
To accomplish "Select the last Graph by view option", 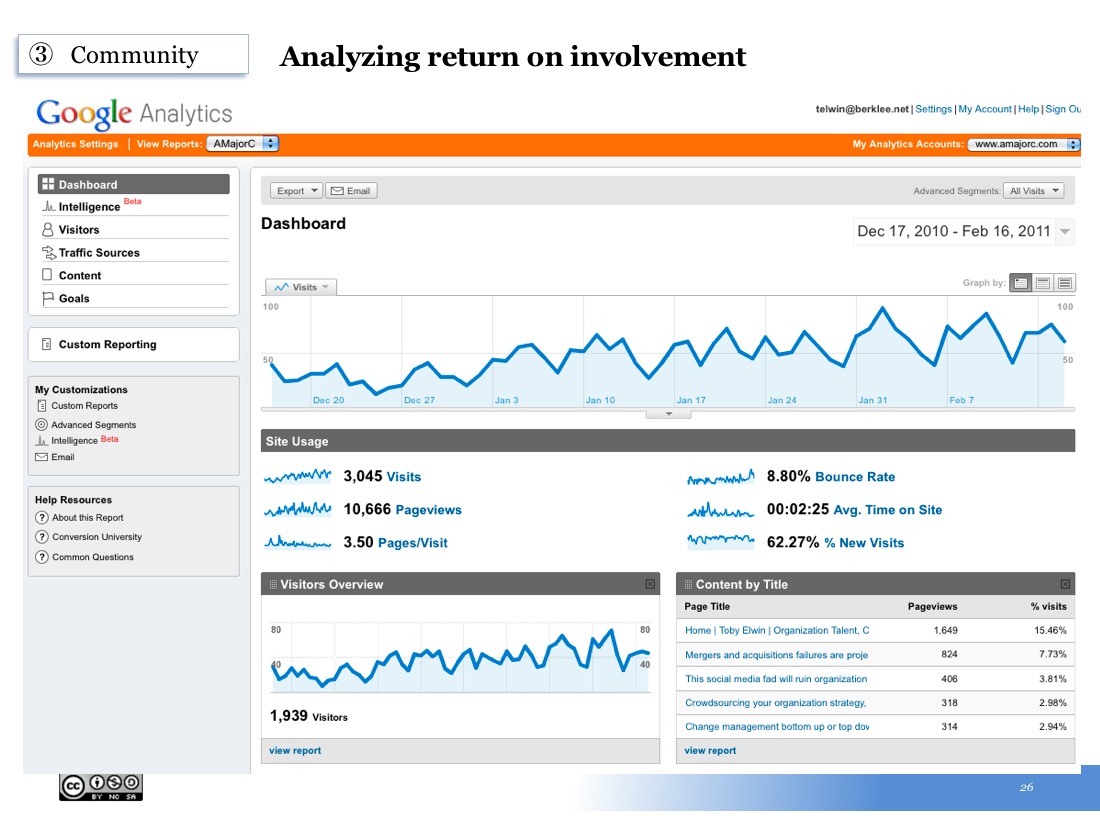I will (1065, 283).
